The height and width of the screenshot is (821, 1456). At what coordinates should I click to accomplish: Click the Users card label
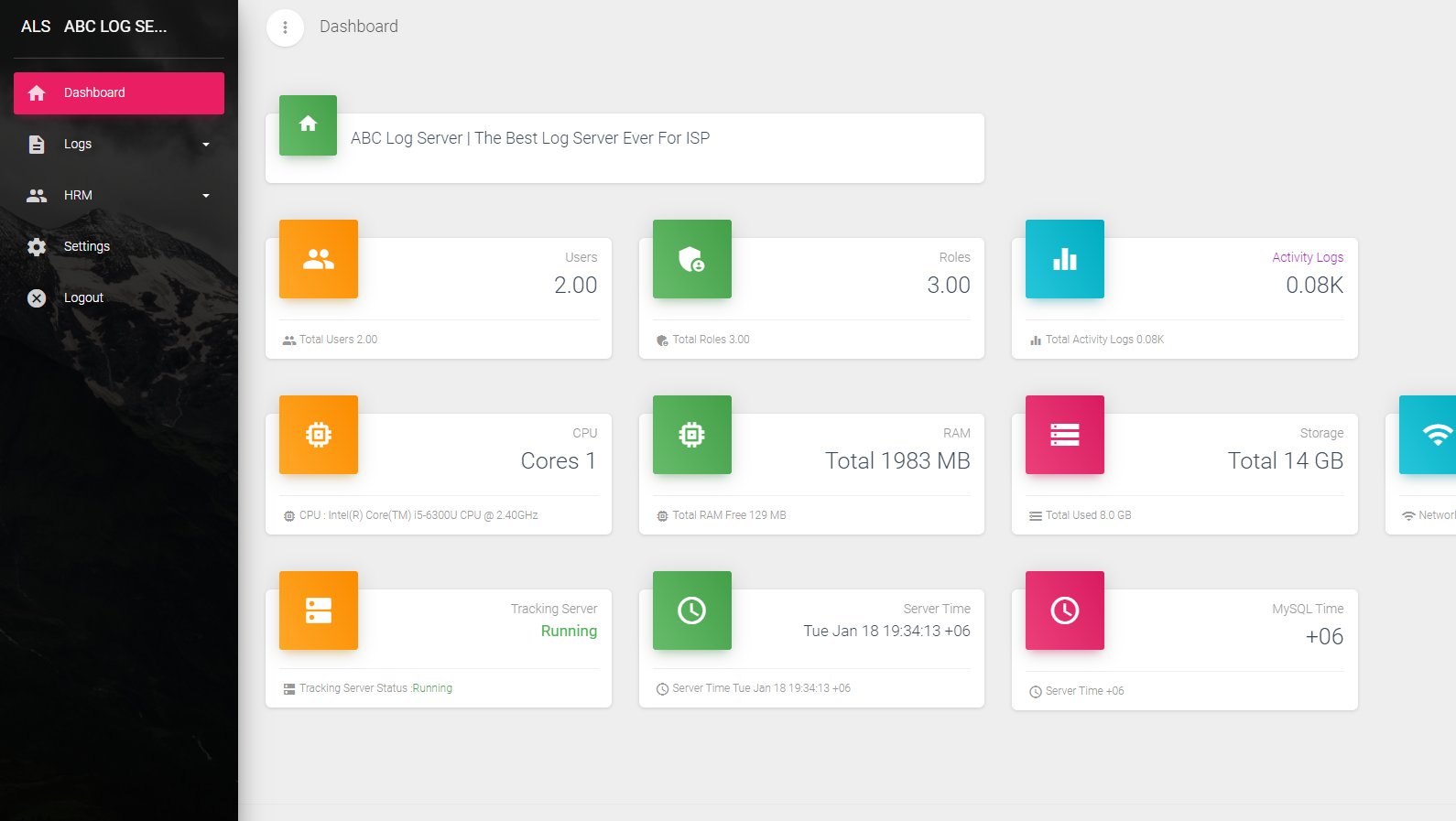pyautogui.click(x=581, y=257)
